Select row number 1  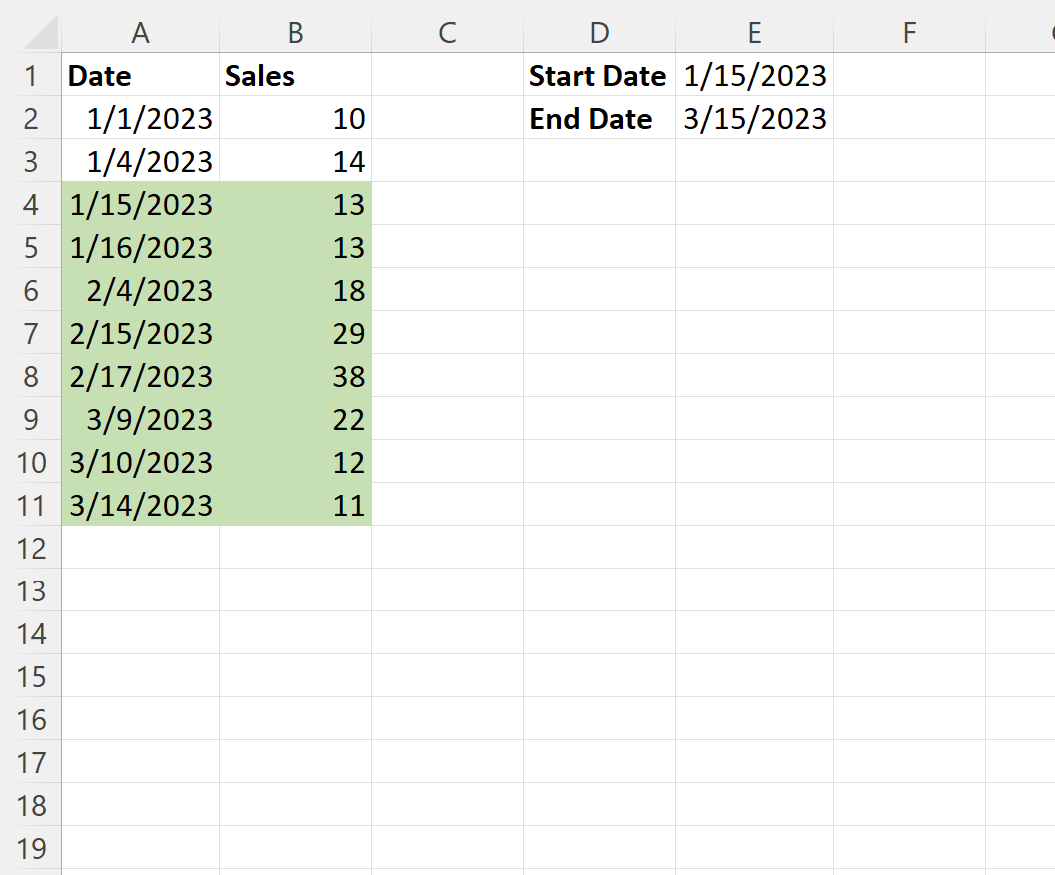point(31,75)
